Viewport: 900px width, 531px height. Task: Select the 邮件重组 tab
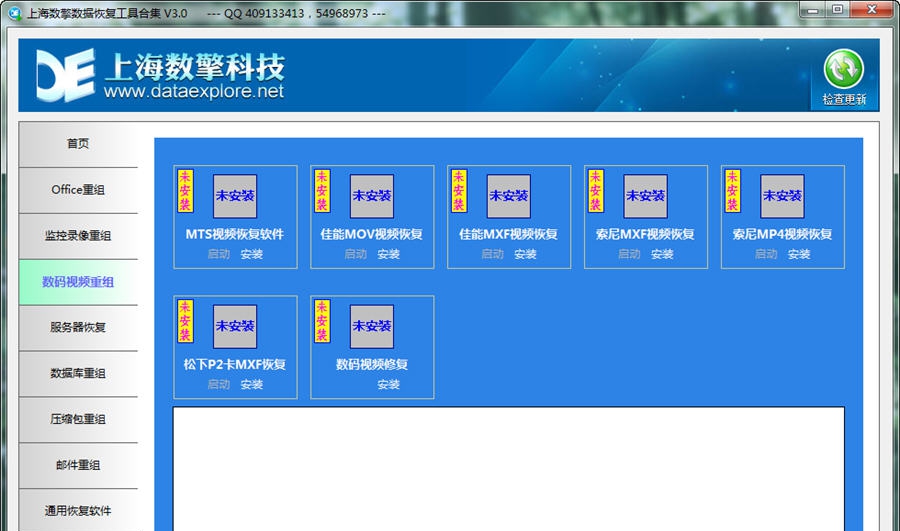pyautogui.click(x=78, y=465)
